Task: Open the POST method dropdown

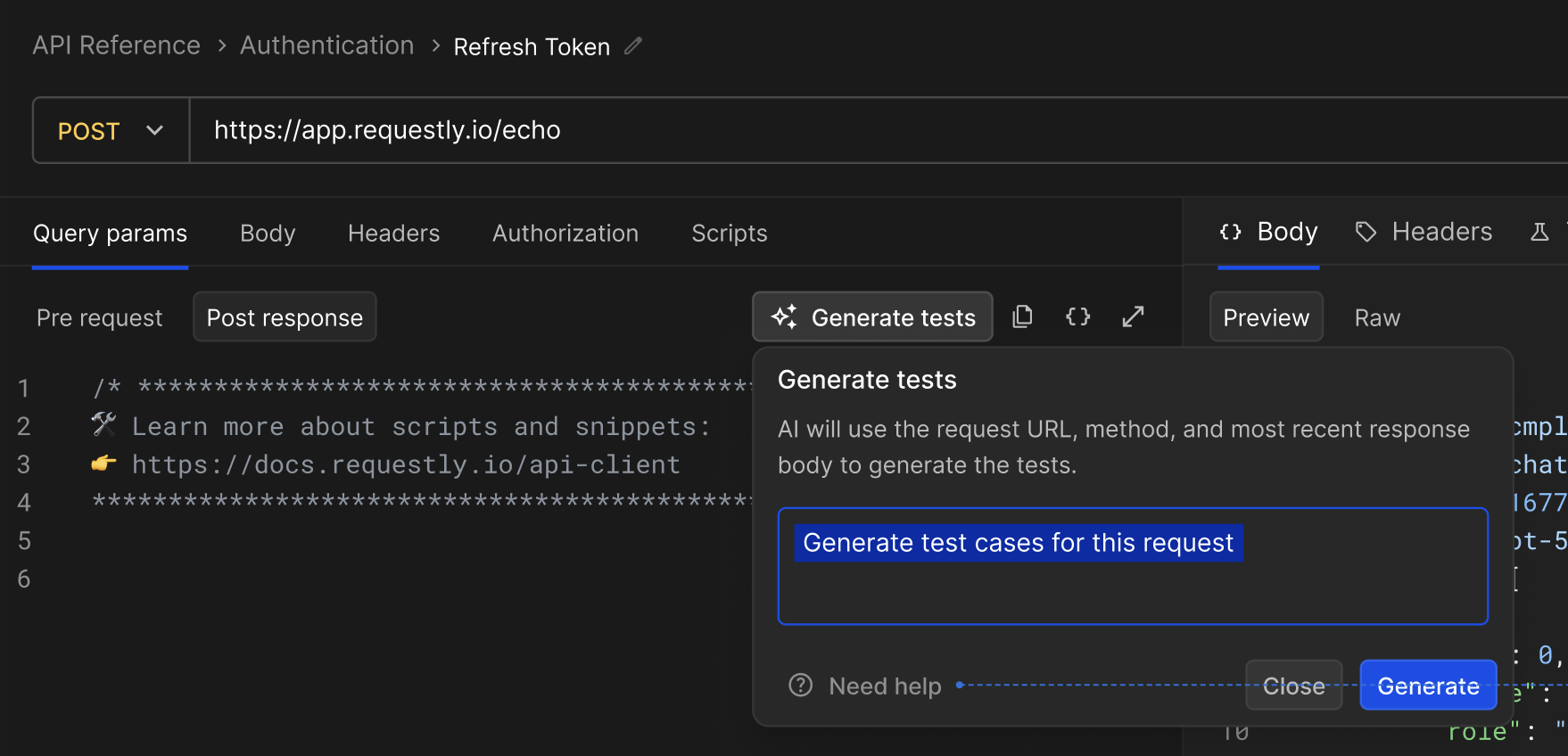Action: pyautogui.click(x=111, y=131)
